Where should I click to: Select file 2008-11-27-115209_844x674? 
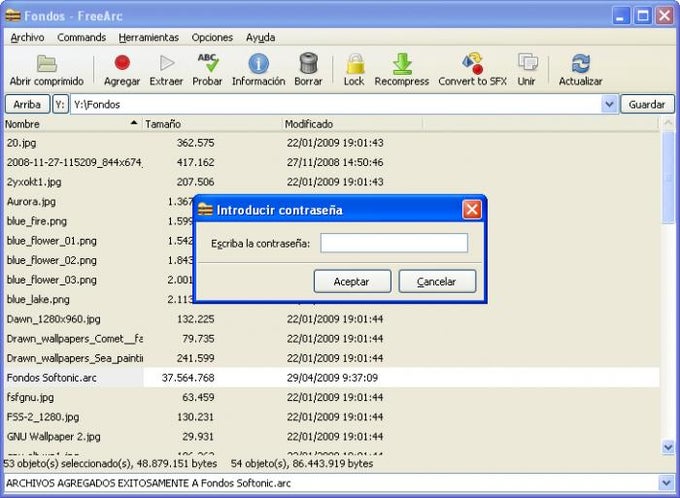pyautogui.click(x=74, y=163)
